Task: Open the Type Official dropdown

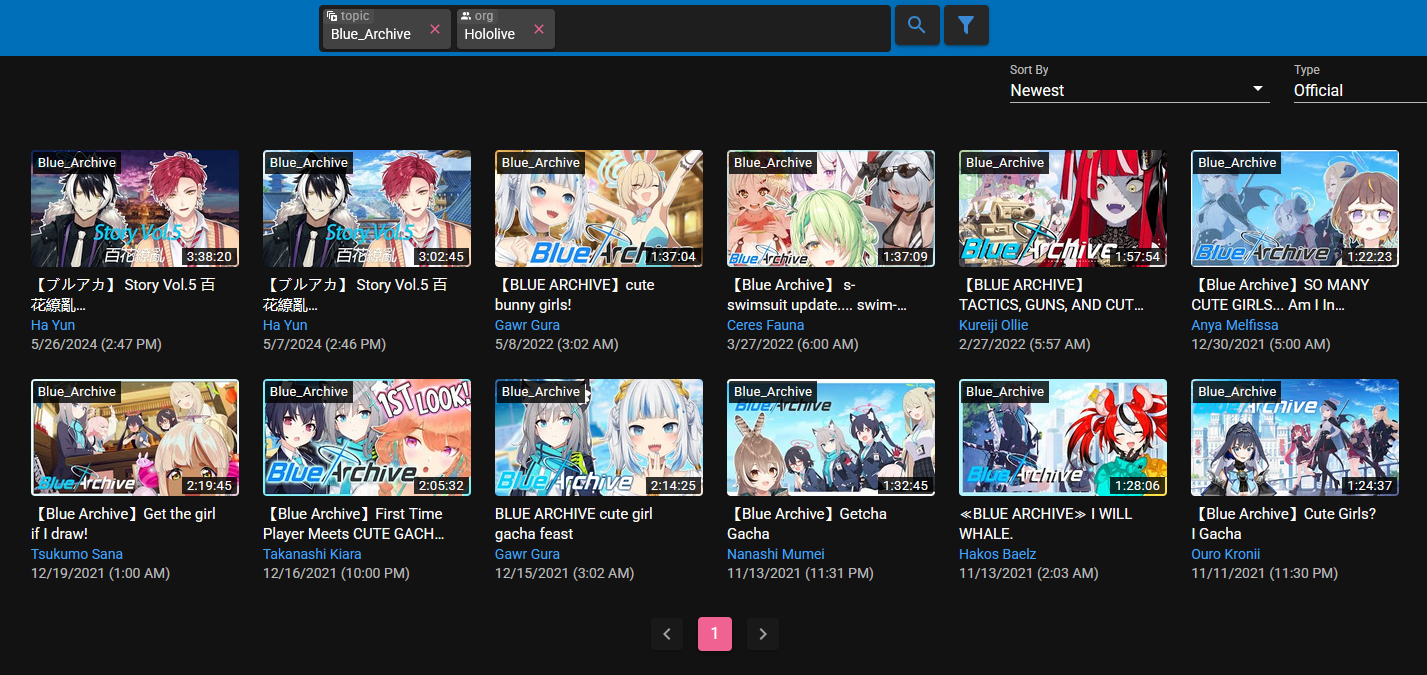Action: tap(1358, 90)
